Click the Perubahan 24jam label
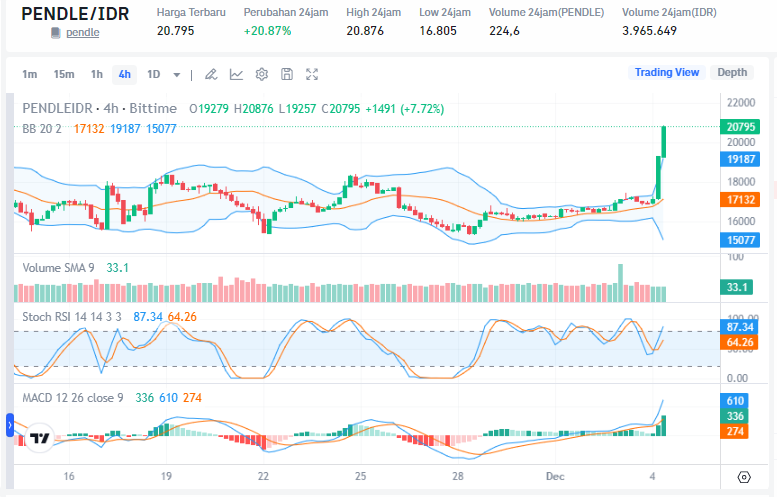This screenshot has height=497, width=777. (286, 12)
